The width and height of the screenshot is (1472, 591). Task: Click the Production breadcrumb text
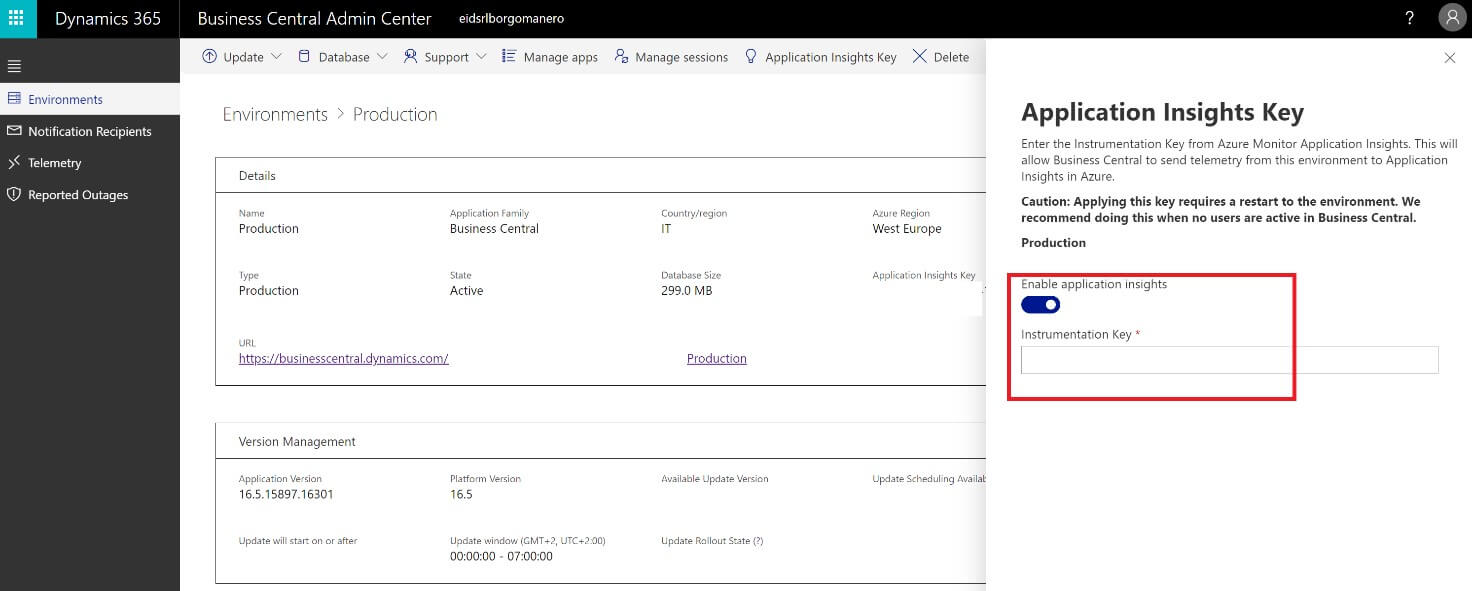point(395,114)
